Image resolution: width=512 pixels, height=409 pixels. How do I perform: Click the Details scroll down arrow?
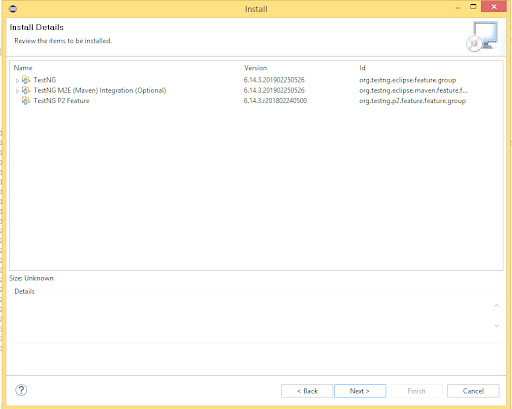(497, 326)
